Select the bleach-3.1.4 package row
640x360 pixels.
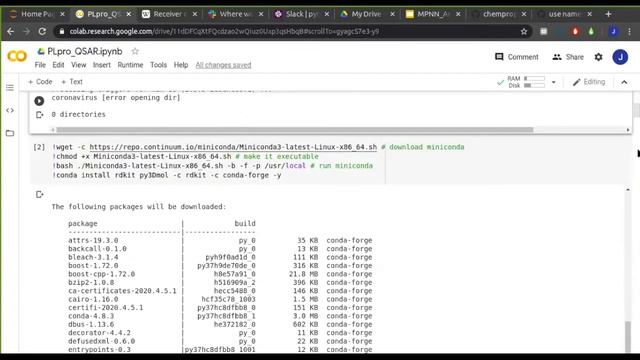click(x=220, y=257)
